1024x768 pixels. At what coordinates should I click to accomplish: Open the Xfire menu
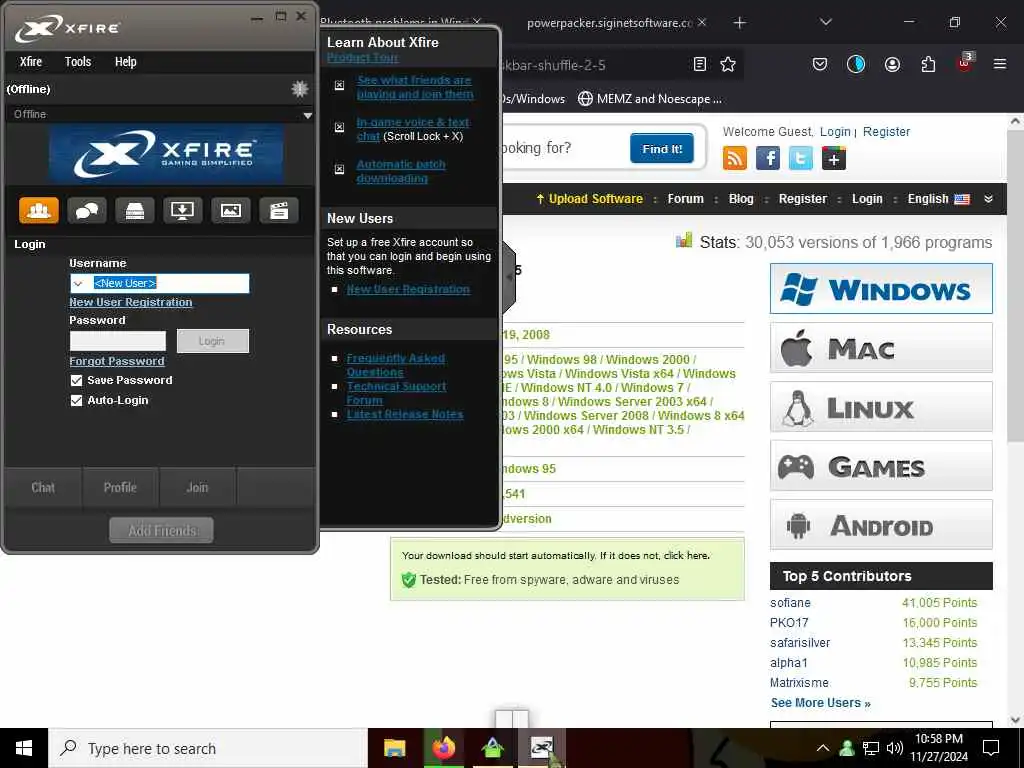(x=31, y=62)
